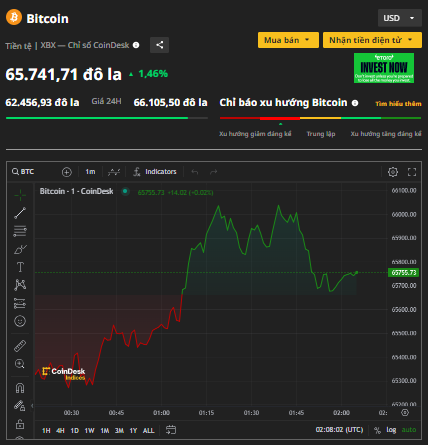Select the text annotation tool
Image resolution: width=428 pixels, height=445 pixels.
(20, 267)
